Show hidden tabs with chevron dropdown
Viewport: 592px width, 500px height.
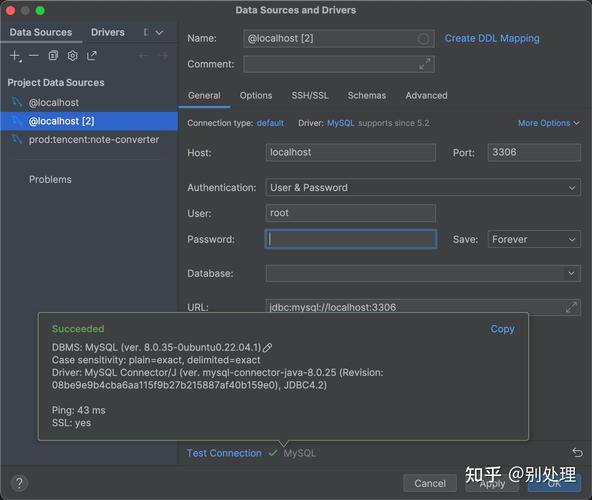click(159, 32)
